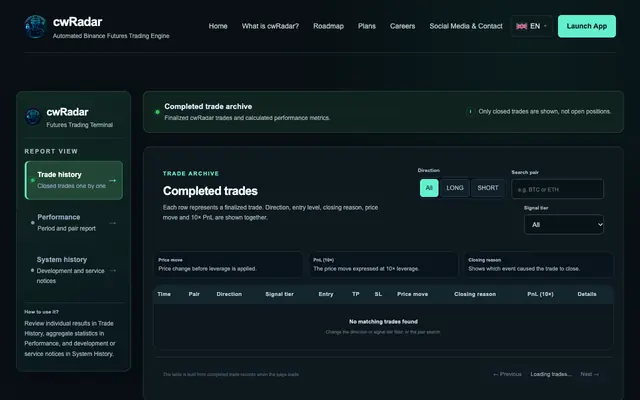Click the cwRadar avatar in sidebar panel
Screen dimensions: 640x400
(x=33, y=117)
